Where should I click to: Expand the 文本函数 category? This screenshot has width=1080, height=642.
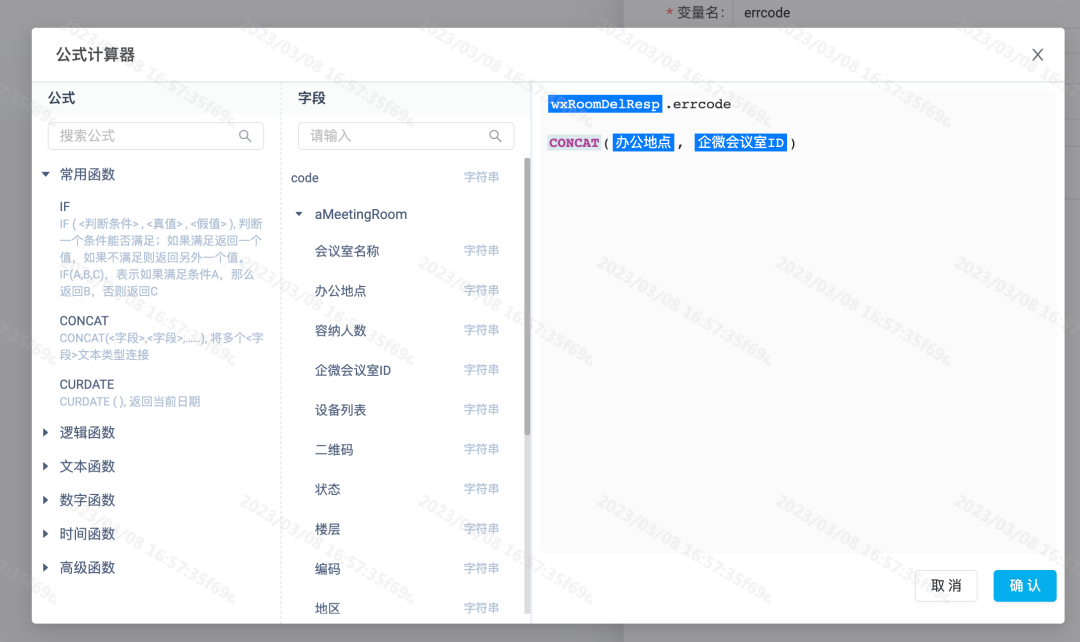point(45,466)
